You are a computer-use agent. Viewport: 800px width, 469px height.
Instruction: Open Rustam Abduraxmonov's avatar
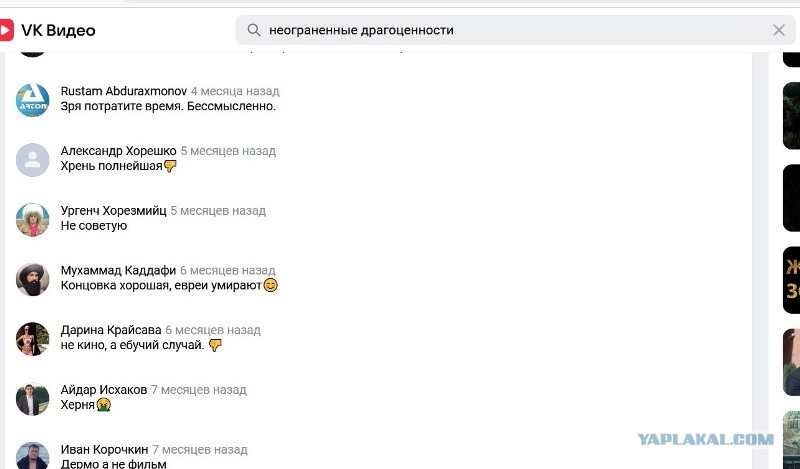point(33,100)
